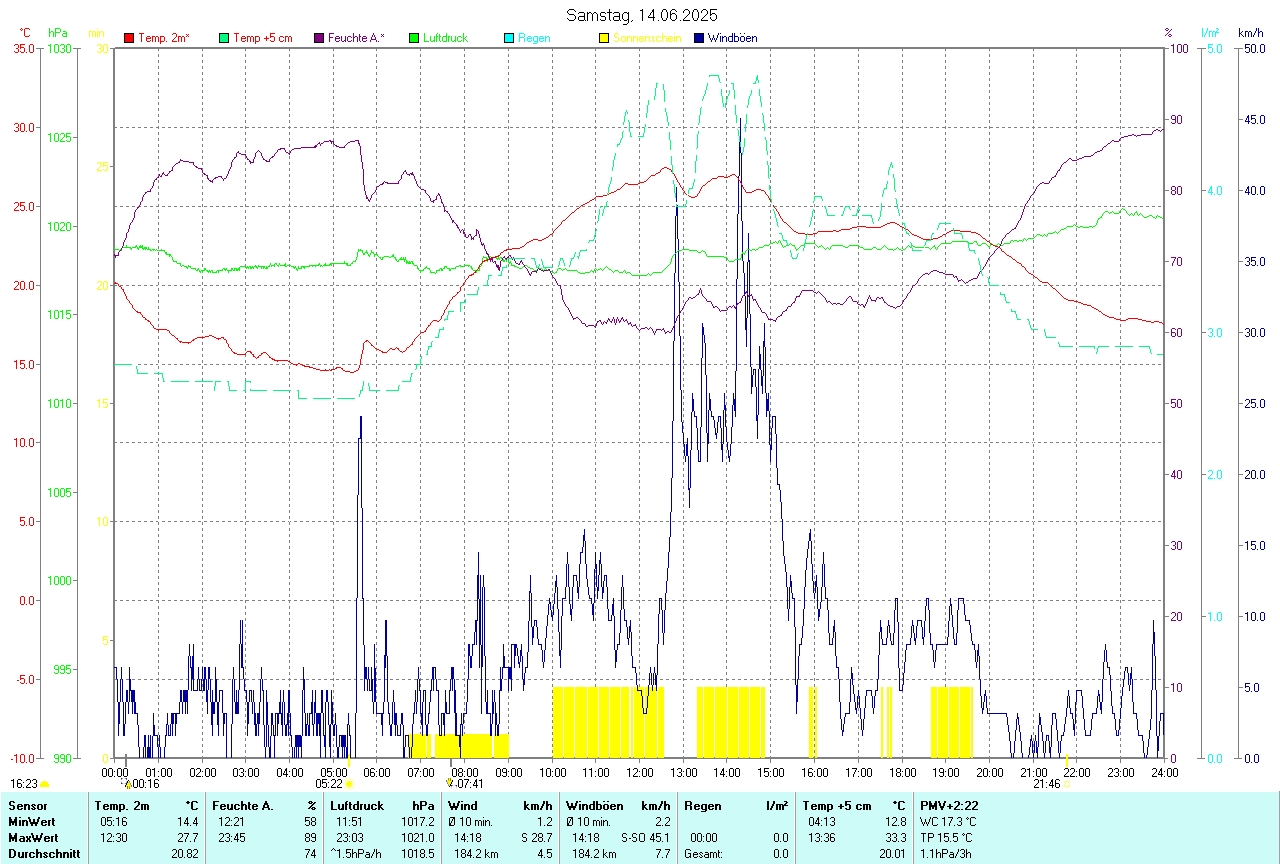Screen dimensions: 1280x864
Task: Click the red Temp. 2m legend square
Action: point(129,38)
